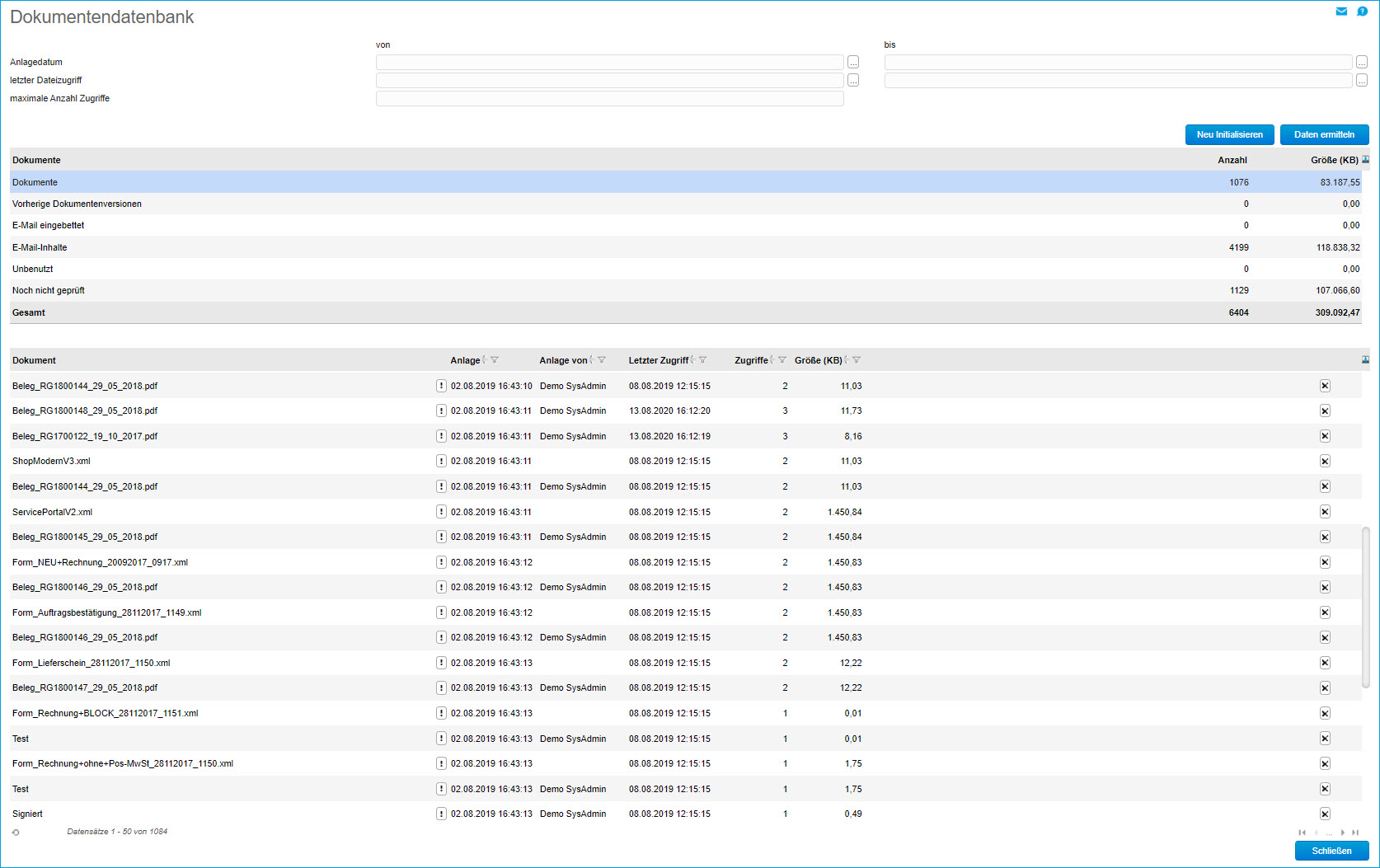1380x868 pixels.
Task: Click the delete X for ServicePortalV2.xml
Action: (x=1325, y=512)
